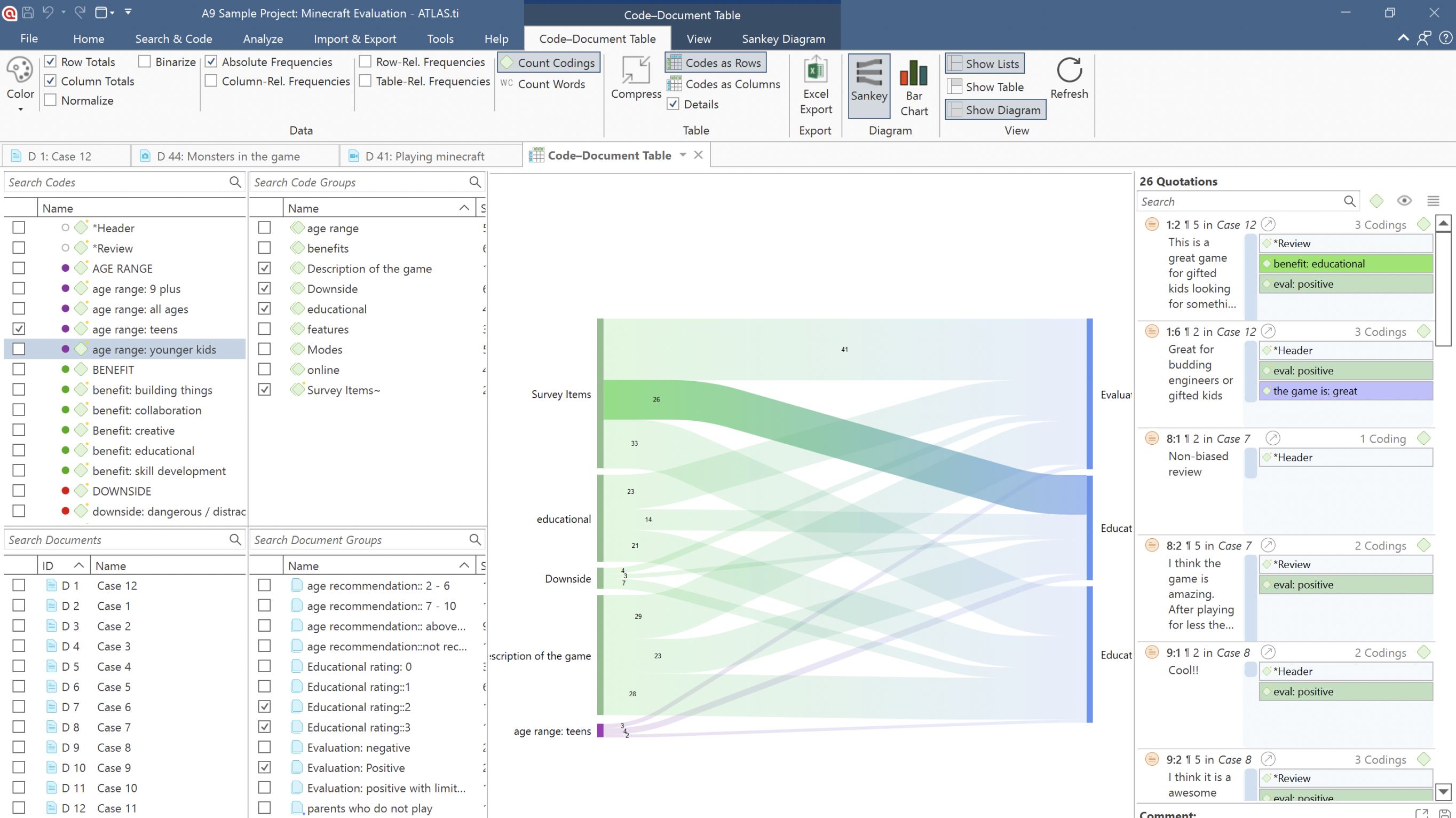Click the search icon in Search Codes
The image size is (1456, 818).
click(234, 182)
